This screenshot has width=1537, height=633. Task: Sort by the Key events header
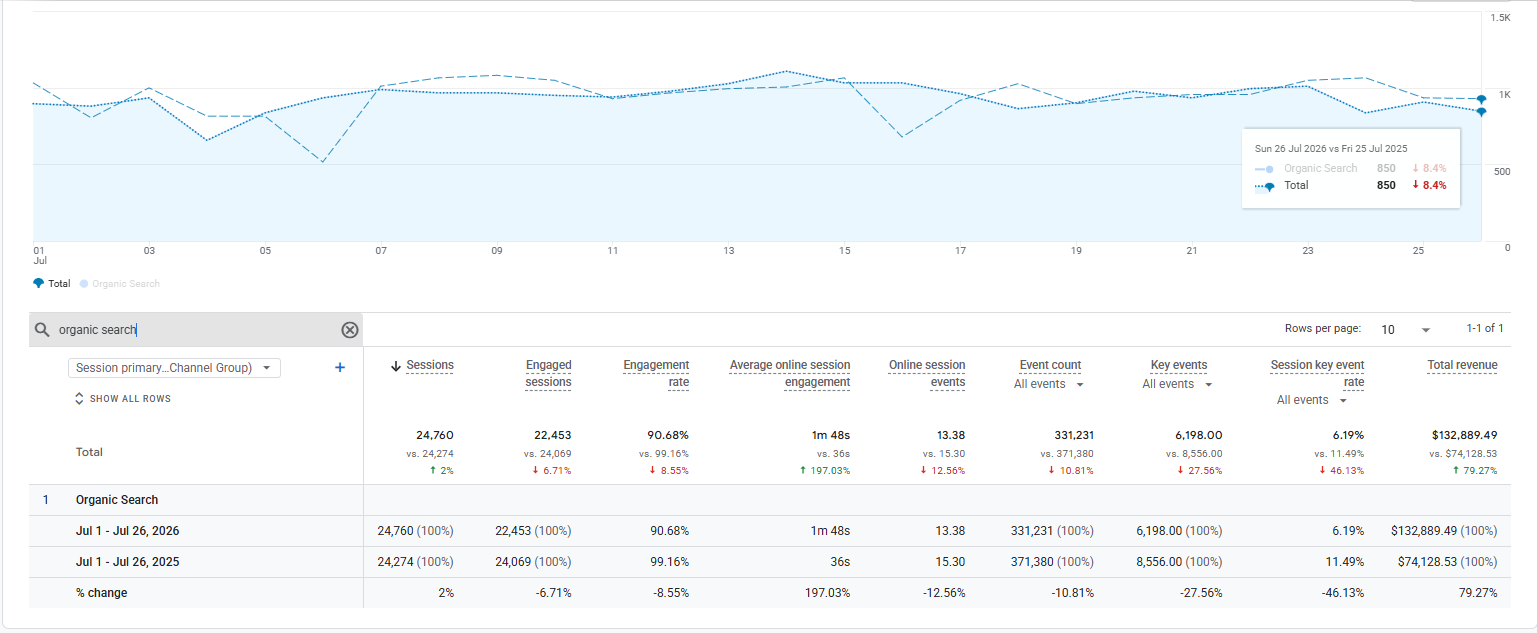point(1179,365)
